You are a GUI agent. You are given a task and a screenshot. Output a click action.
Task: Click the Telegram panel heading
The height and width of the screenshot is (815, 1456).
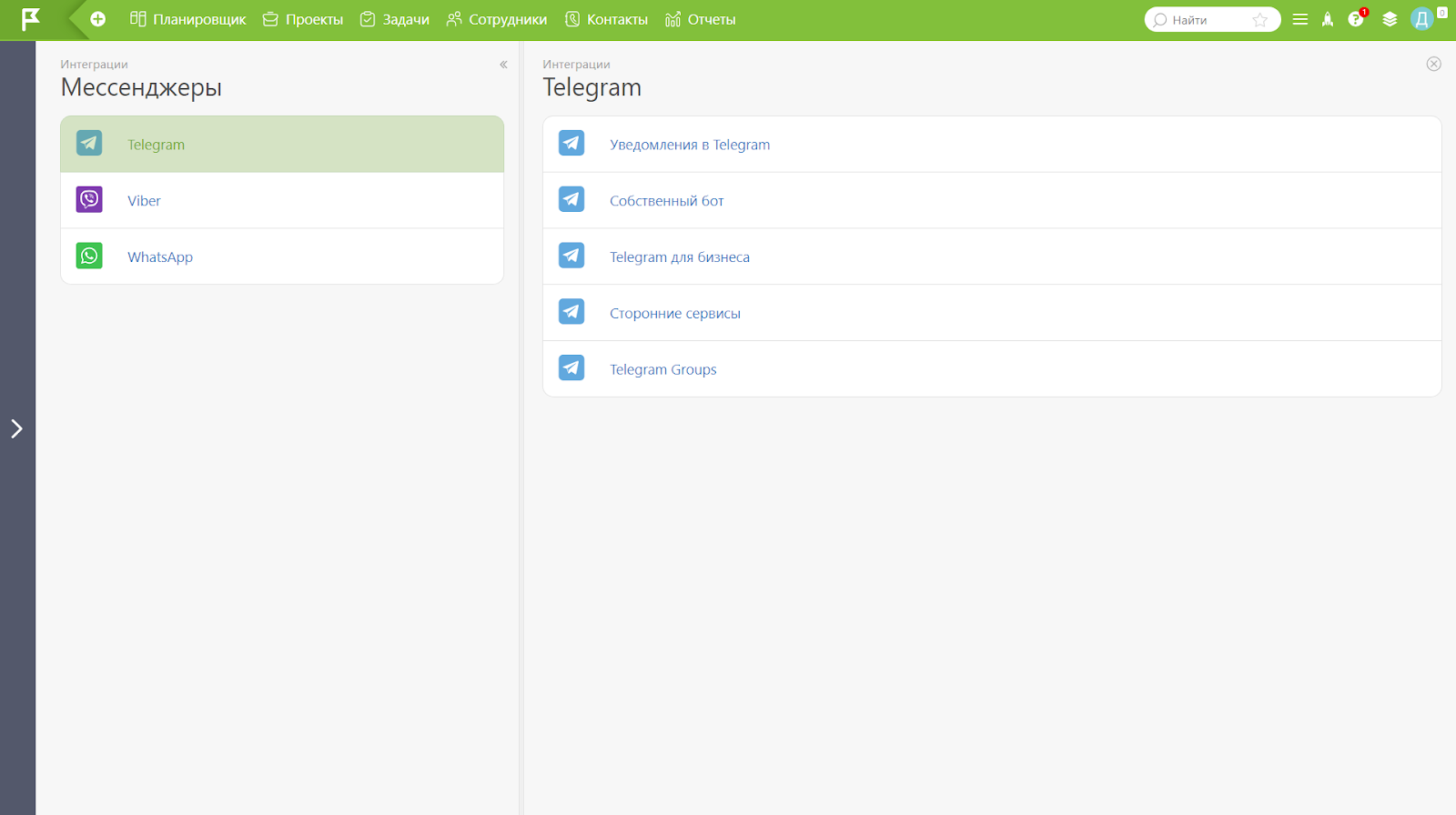[x=592, y=87]
